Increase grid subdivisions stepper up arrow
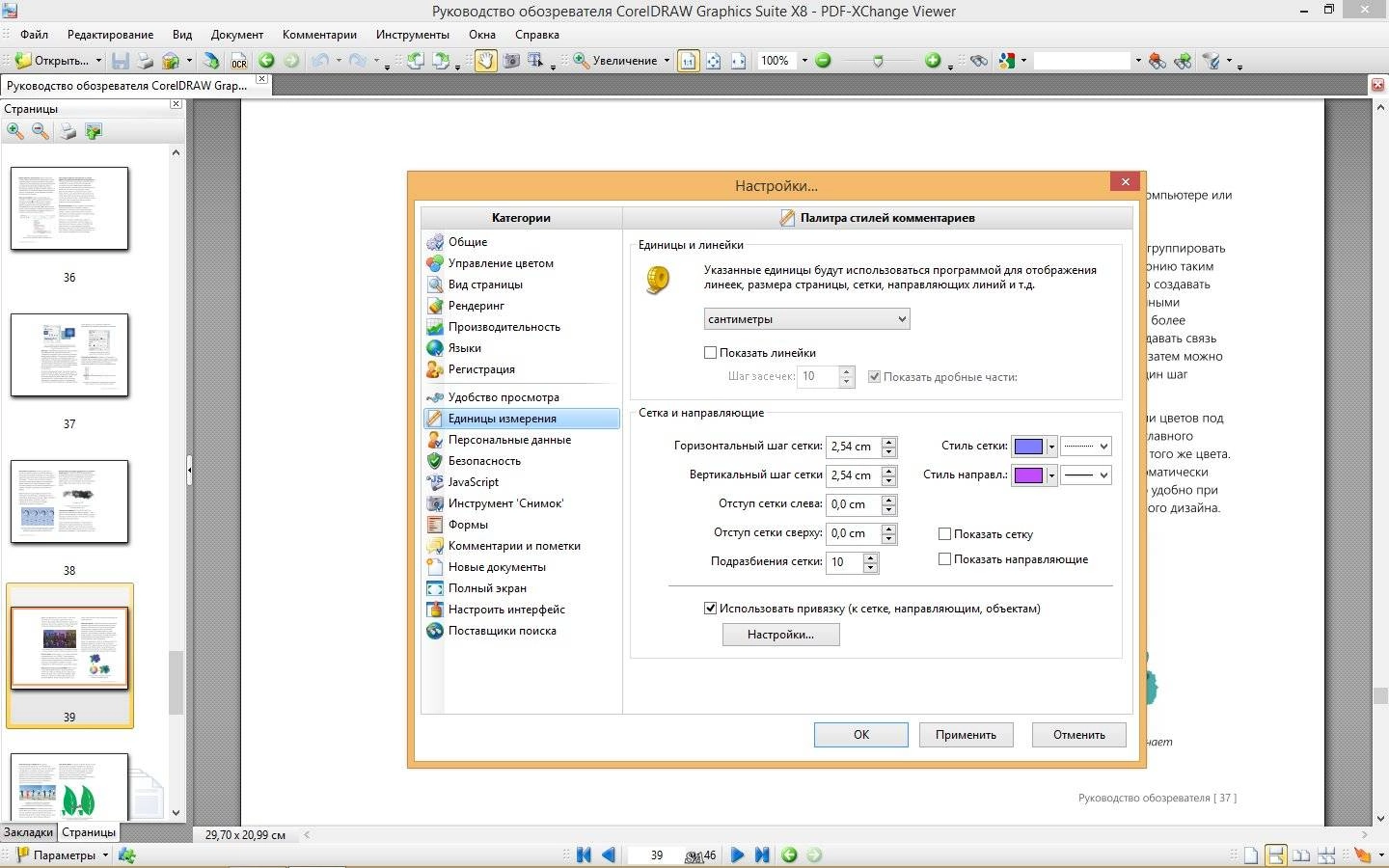 870,556
